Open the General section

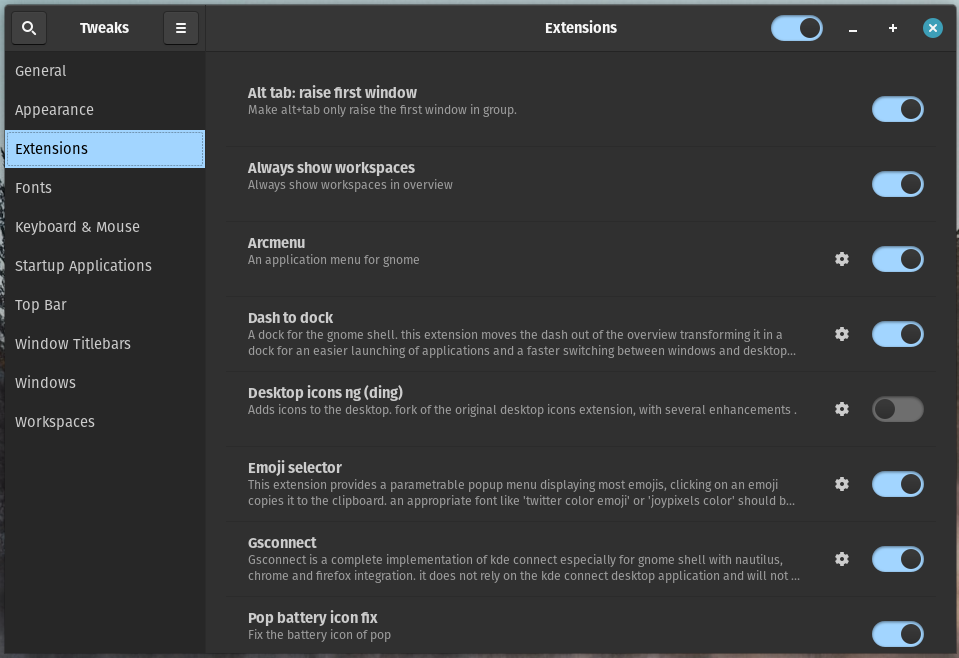tap(105, 71)
